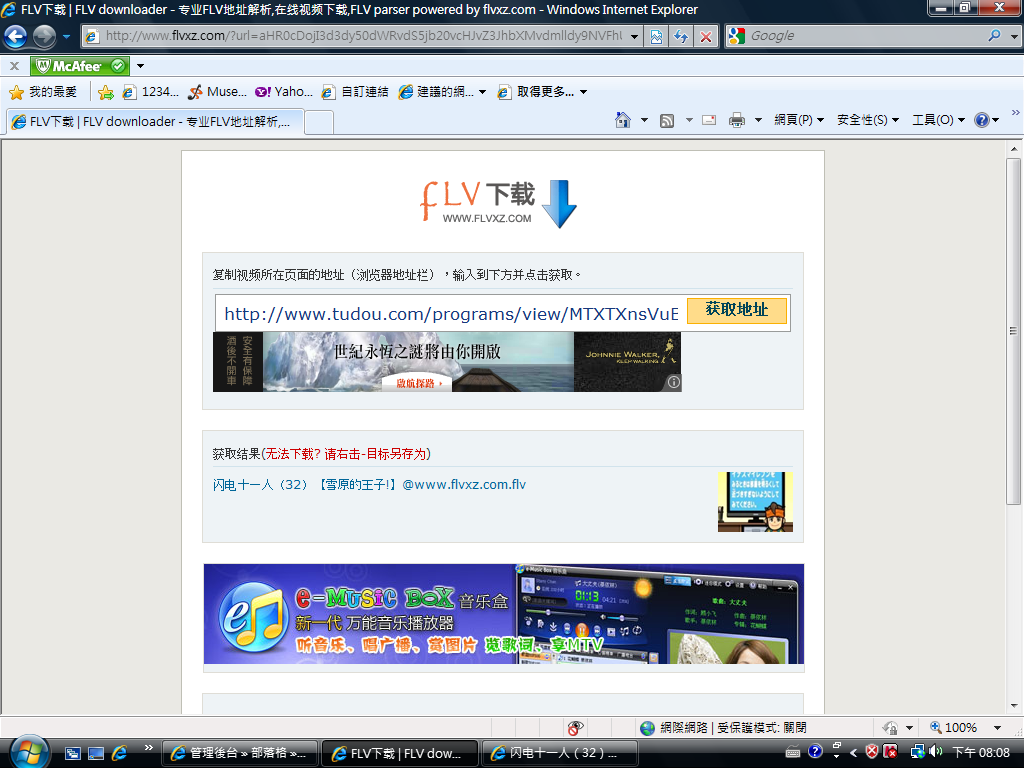The height and width of the screenshot is (768, 1024).
Task: Open the 闪电十一人 (32) flv download link
Action: (x=369, y=485)
